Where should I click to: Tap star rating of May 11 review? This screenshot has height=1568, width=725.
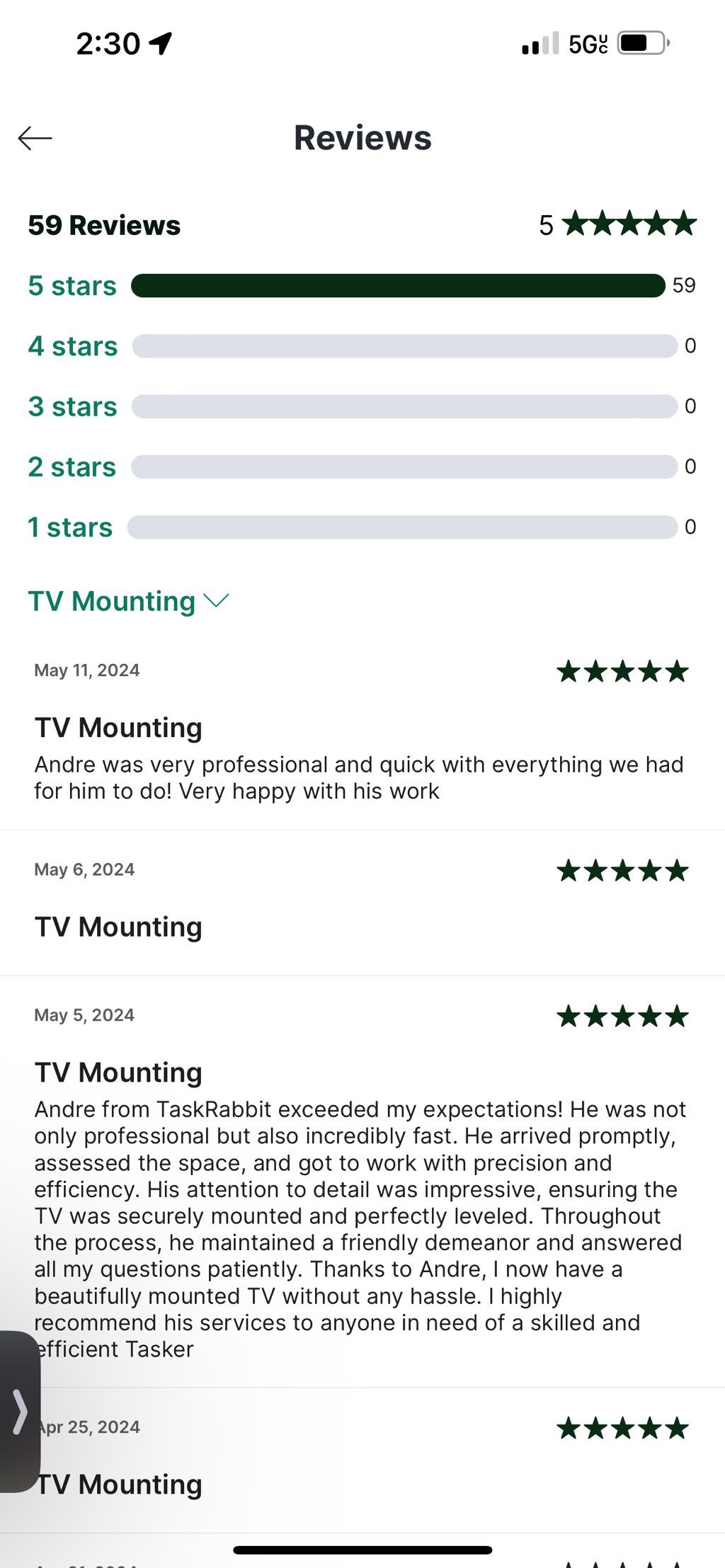pyautogui.click(x=622, y=671)
